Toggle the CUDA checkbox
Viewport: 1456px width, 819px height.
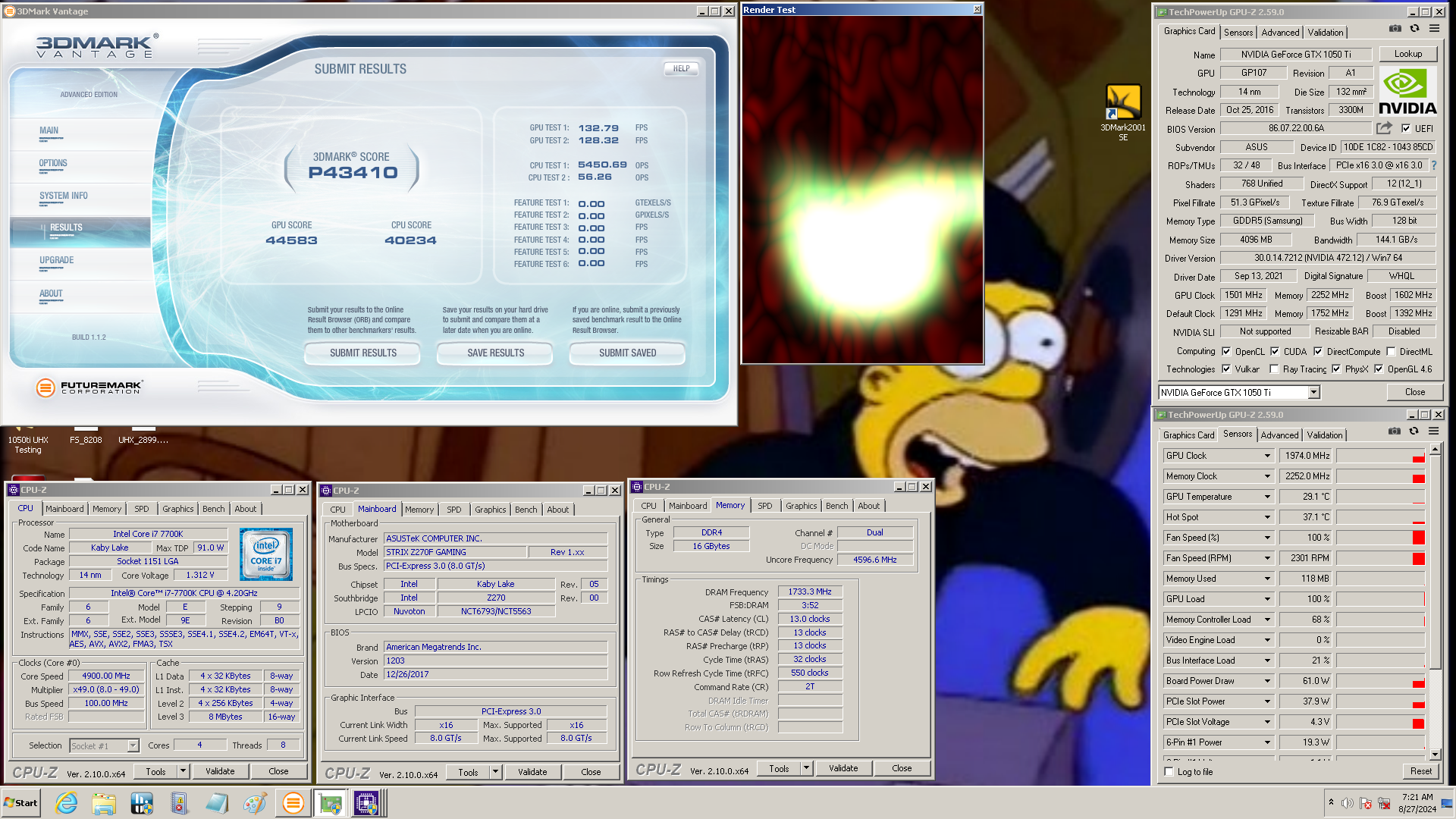1275,352
